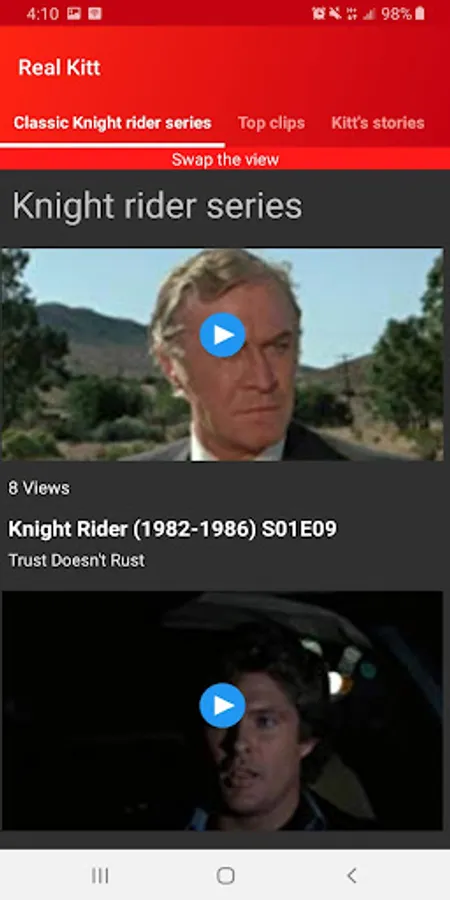The height and width of the screenshot is (900, 450).
Task: Tap the Android back navigation icon
Action: 352,875
